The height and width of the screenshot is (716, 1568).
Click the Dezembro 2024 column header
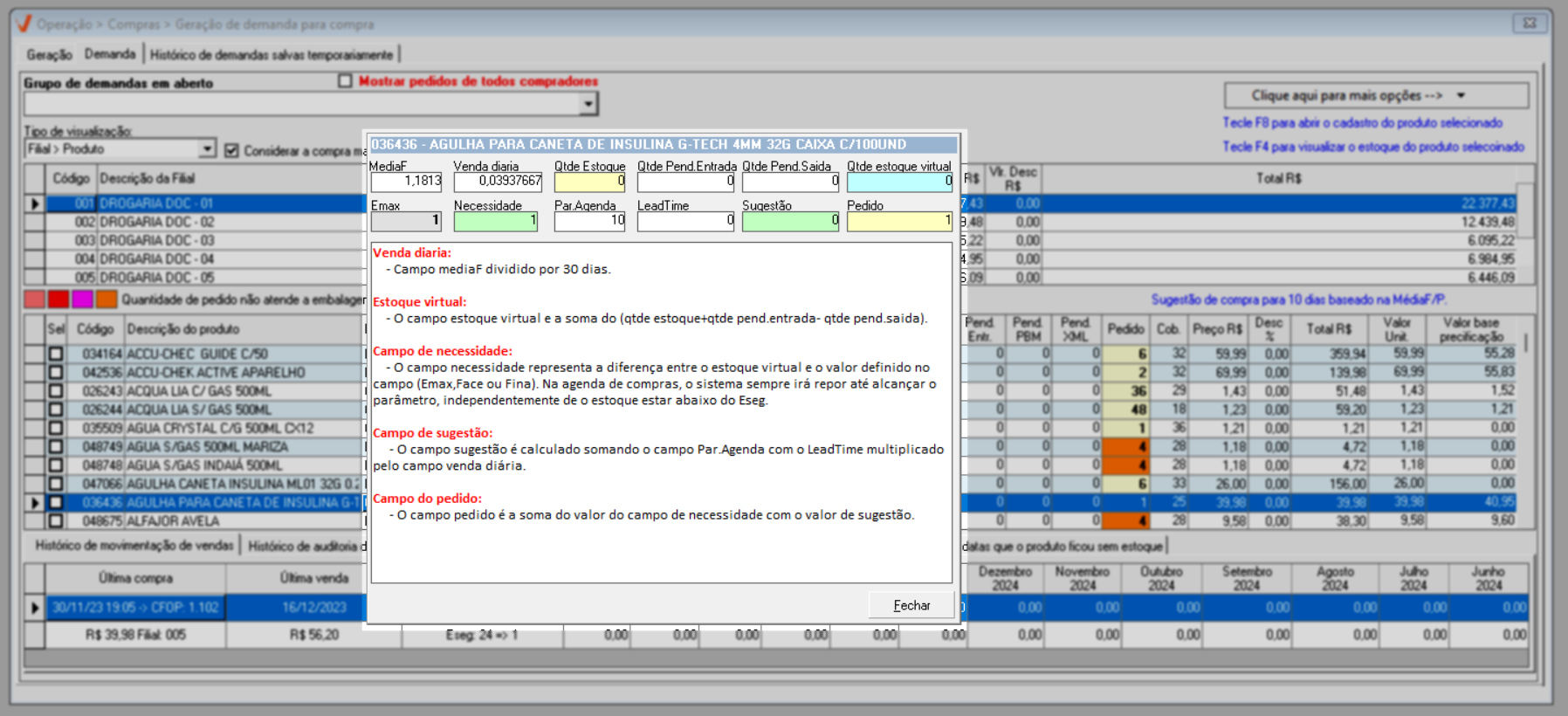[x=1005, y=578]
